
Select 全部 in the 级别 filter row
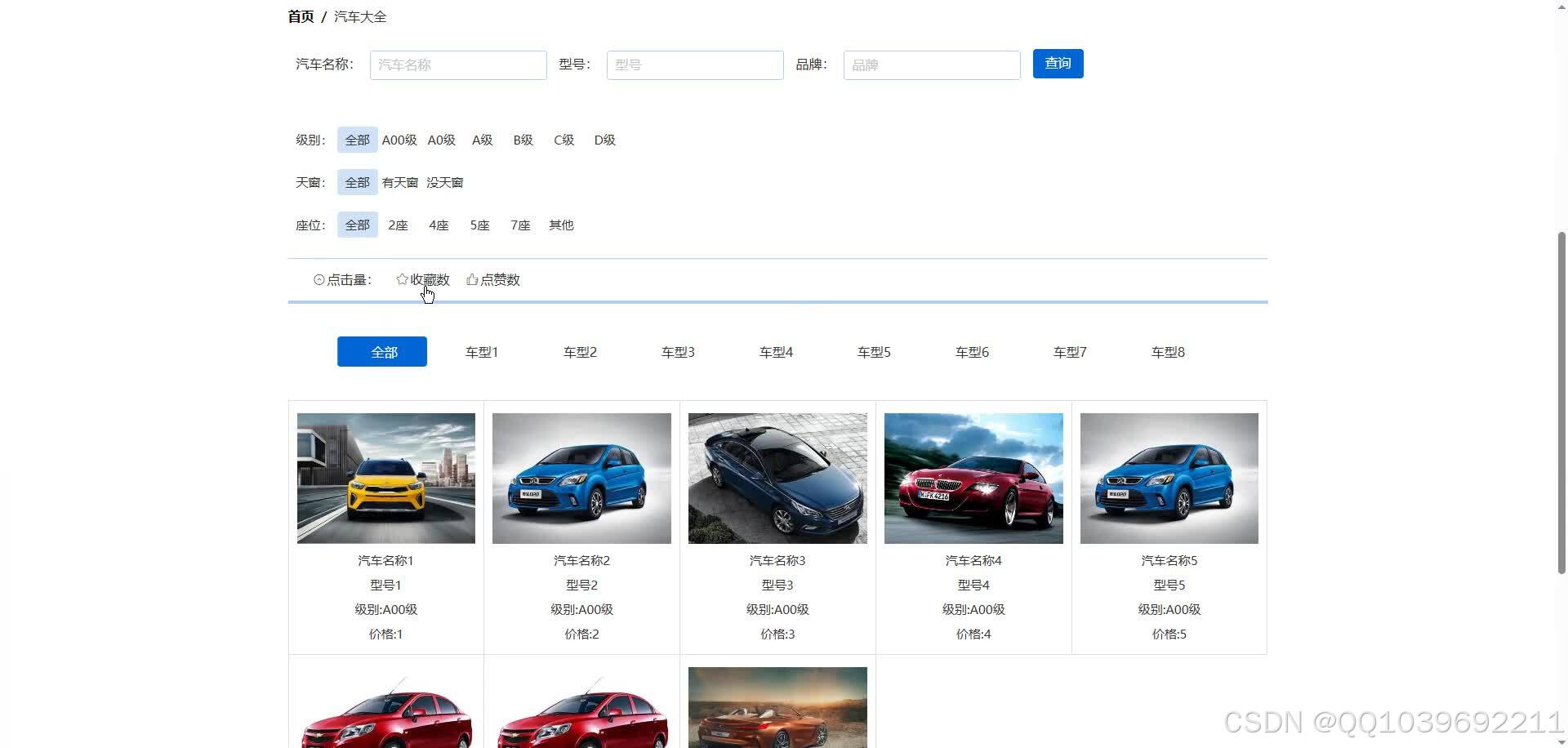point(357,140)
